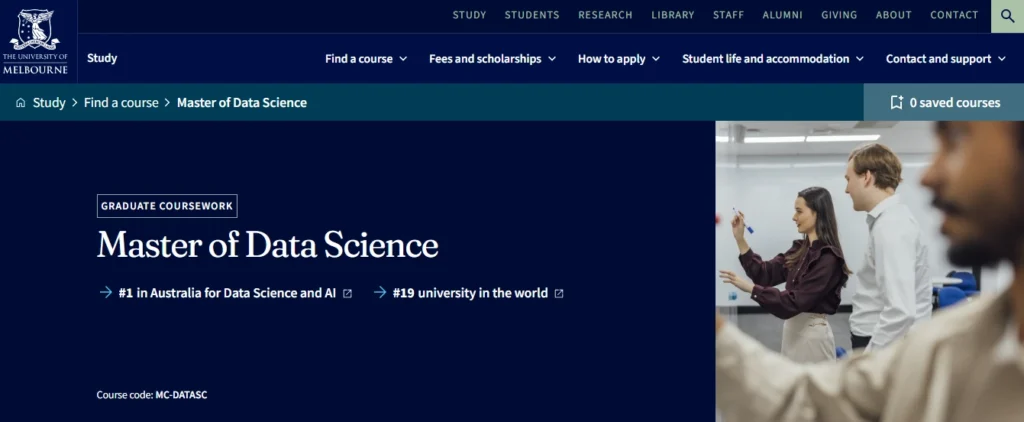Expand Fees and scholarships menu

pos(492,59)
